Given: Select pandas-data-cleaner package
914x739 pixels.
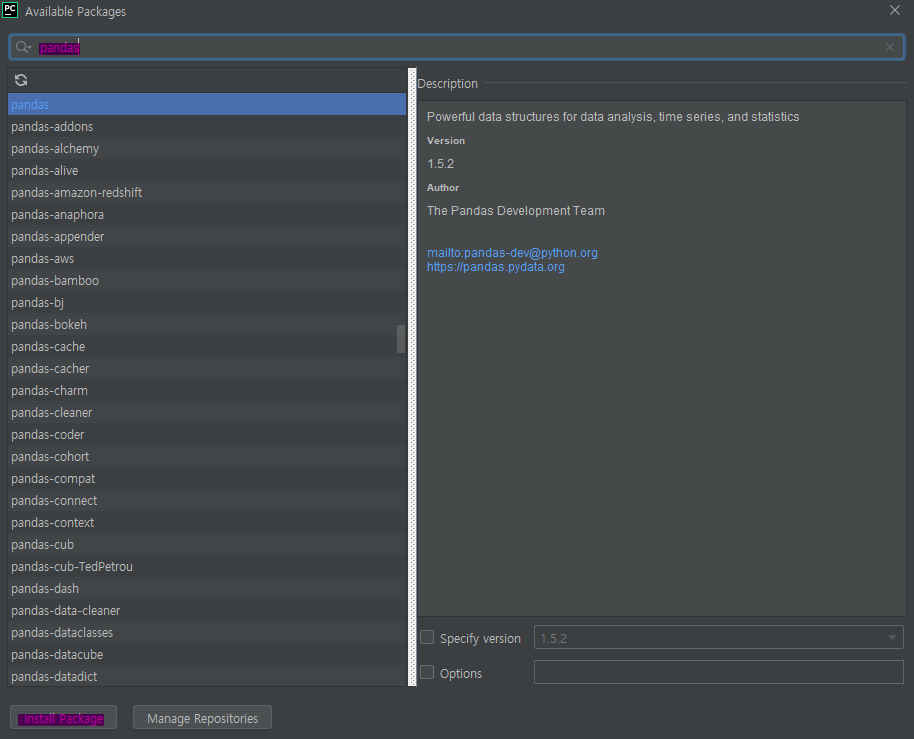Looking at the screenshot, I should click(207, 610).
